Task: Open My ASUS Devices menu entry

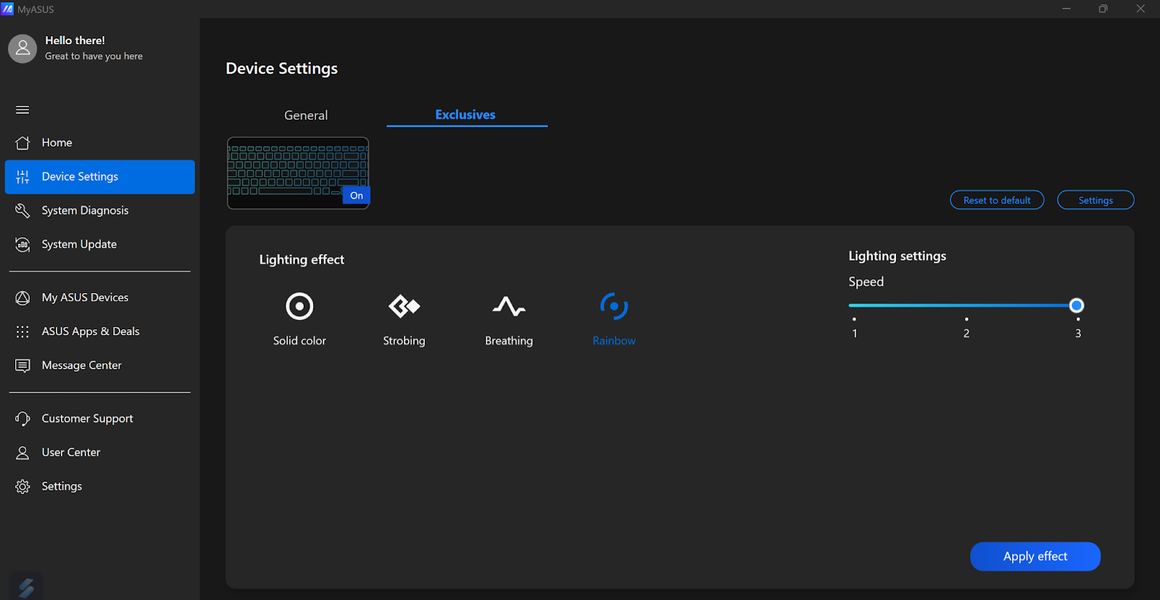Action: (x=100, y=297)
